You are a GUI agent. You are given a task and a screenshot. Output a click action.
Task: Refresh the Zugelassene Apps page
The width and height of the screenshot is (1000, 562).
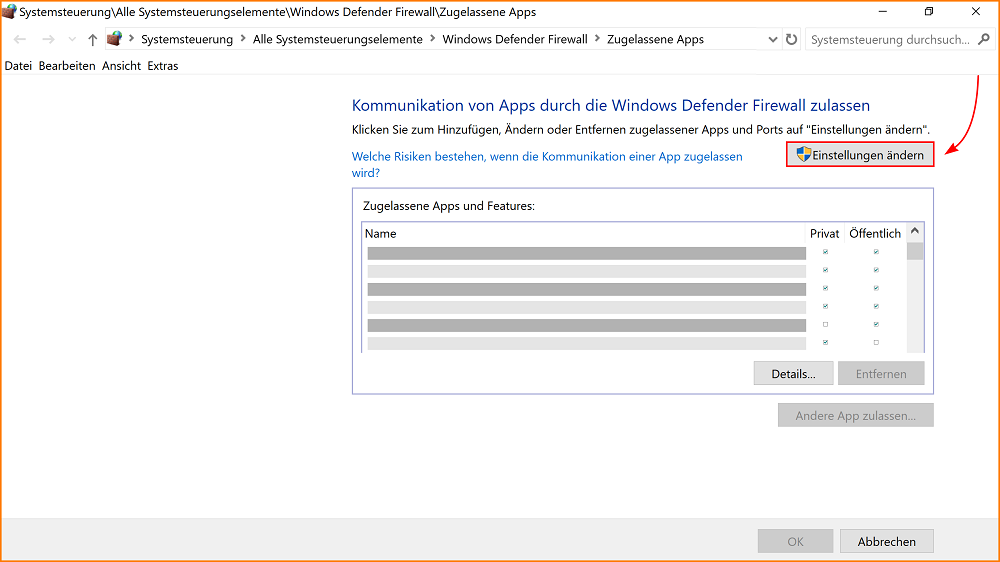791,40
